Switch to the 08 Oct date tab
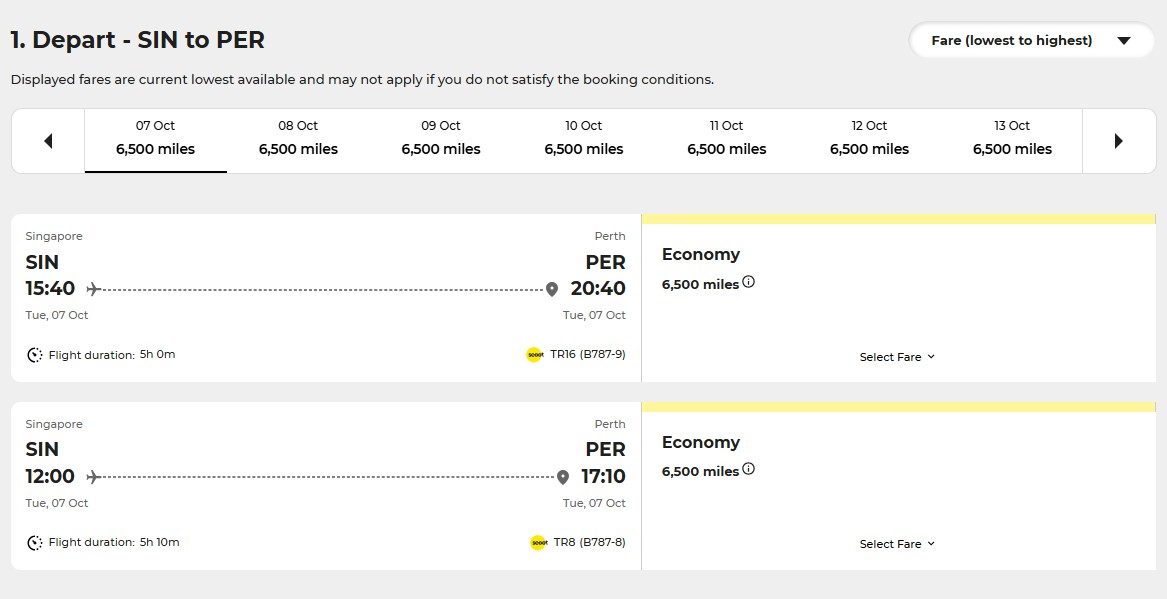The image size is (1167, 599). 298,139
